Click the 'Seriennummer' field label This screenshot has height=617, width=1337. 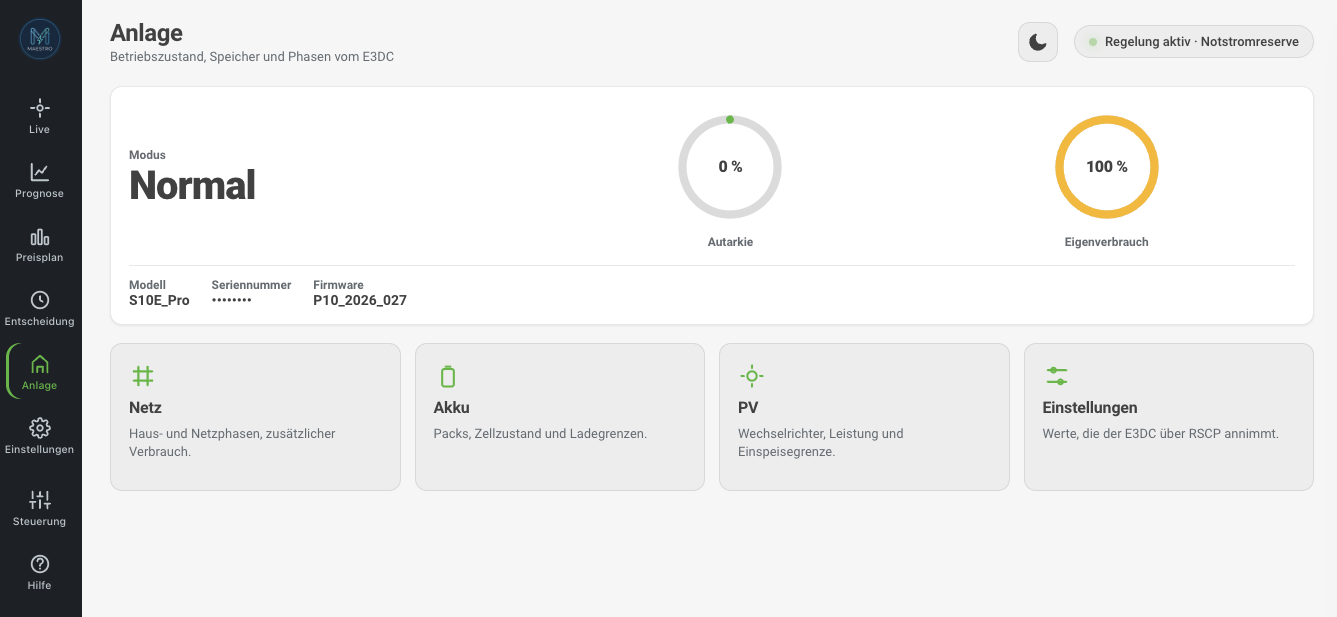[x=251, y=285]
